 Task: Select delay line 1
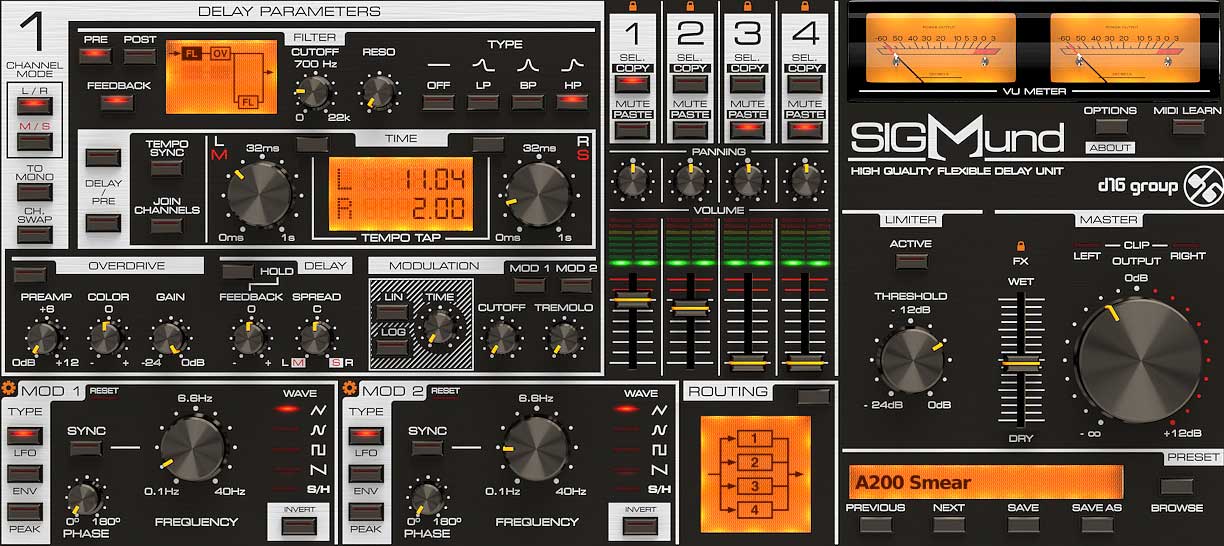point(633,84)
